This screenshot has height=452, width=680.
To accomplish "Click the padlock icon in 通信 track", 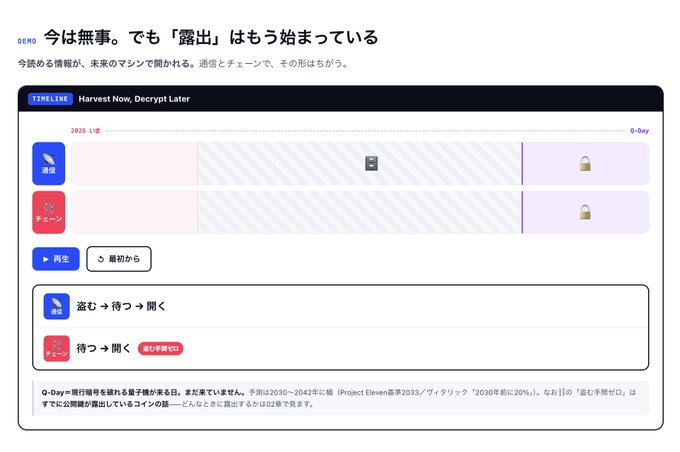I will tap(585, 164).
